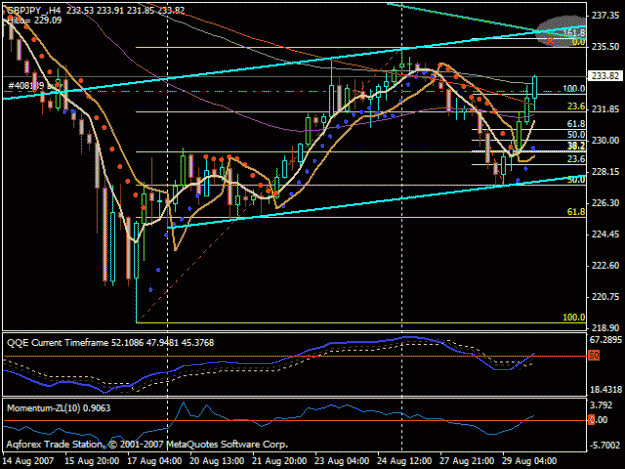Click the Momentum-ZL(10) 0.9063 label

pos(59,408)
